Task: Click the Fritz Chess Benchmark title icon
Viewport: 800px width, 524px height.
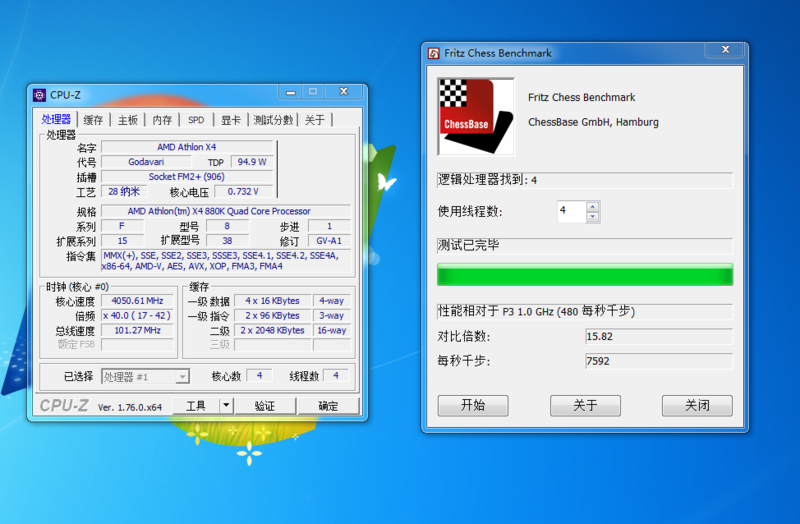Action: click(434, 53)
